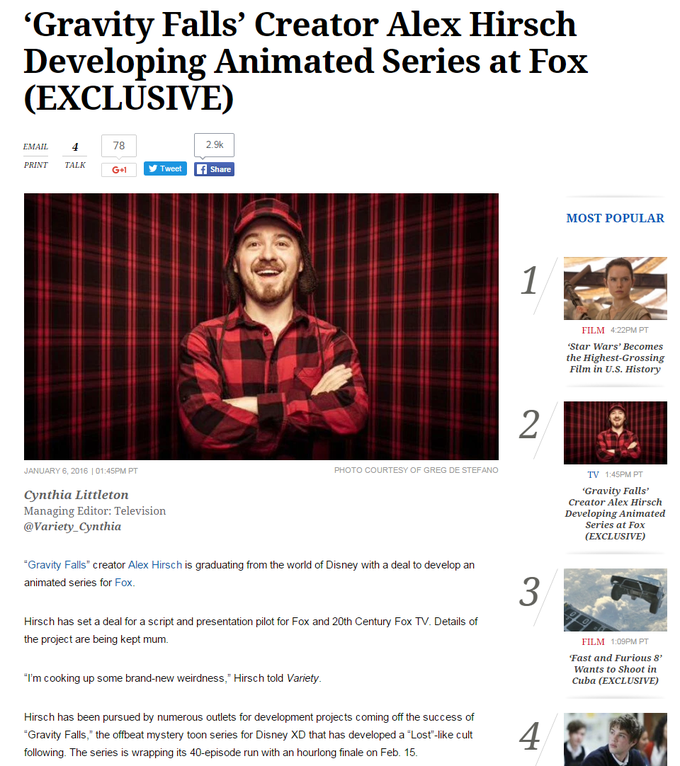The width and height of the screenshot is (680, 766).
Task: Open the 78 Google plus count bubble
Action: [119, 146]
